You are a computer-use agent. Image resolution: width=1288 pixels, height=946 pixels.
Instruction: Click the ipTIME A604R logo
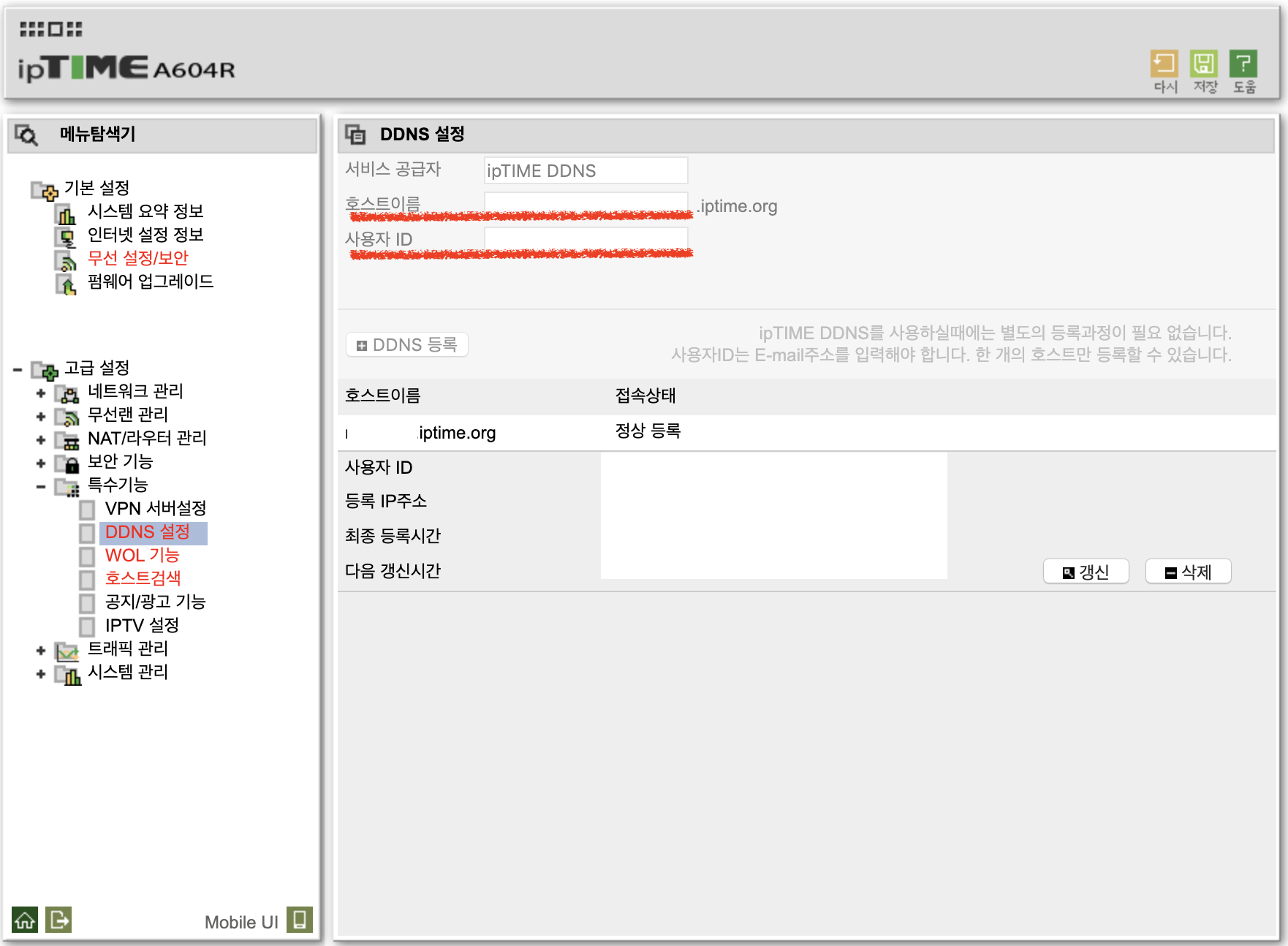[126, 68]
